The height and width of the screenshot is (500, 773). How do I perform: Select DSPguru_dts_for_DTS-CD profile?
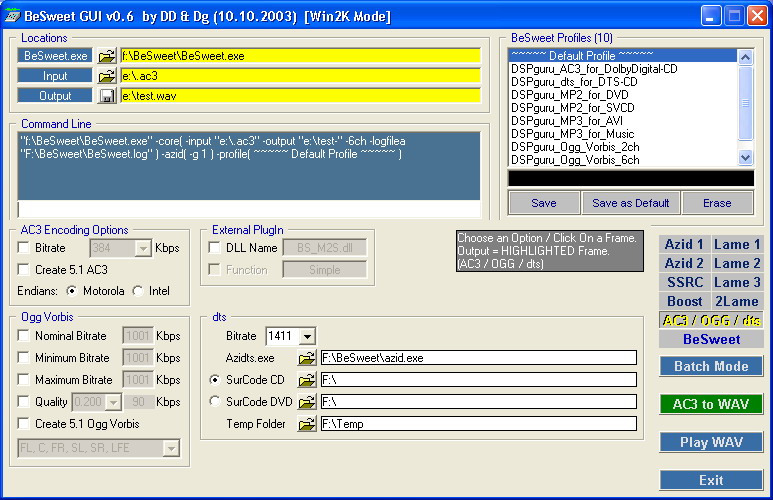click(x=622, y=82)
